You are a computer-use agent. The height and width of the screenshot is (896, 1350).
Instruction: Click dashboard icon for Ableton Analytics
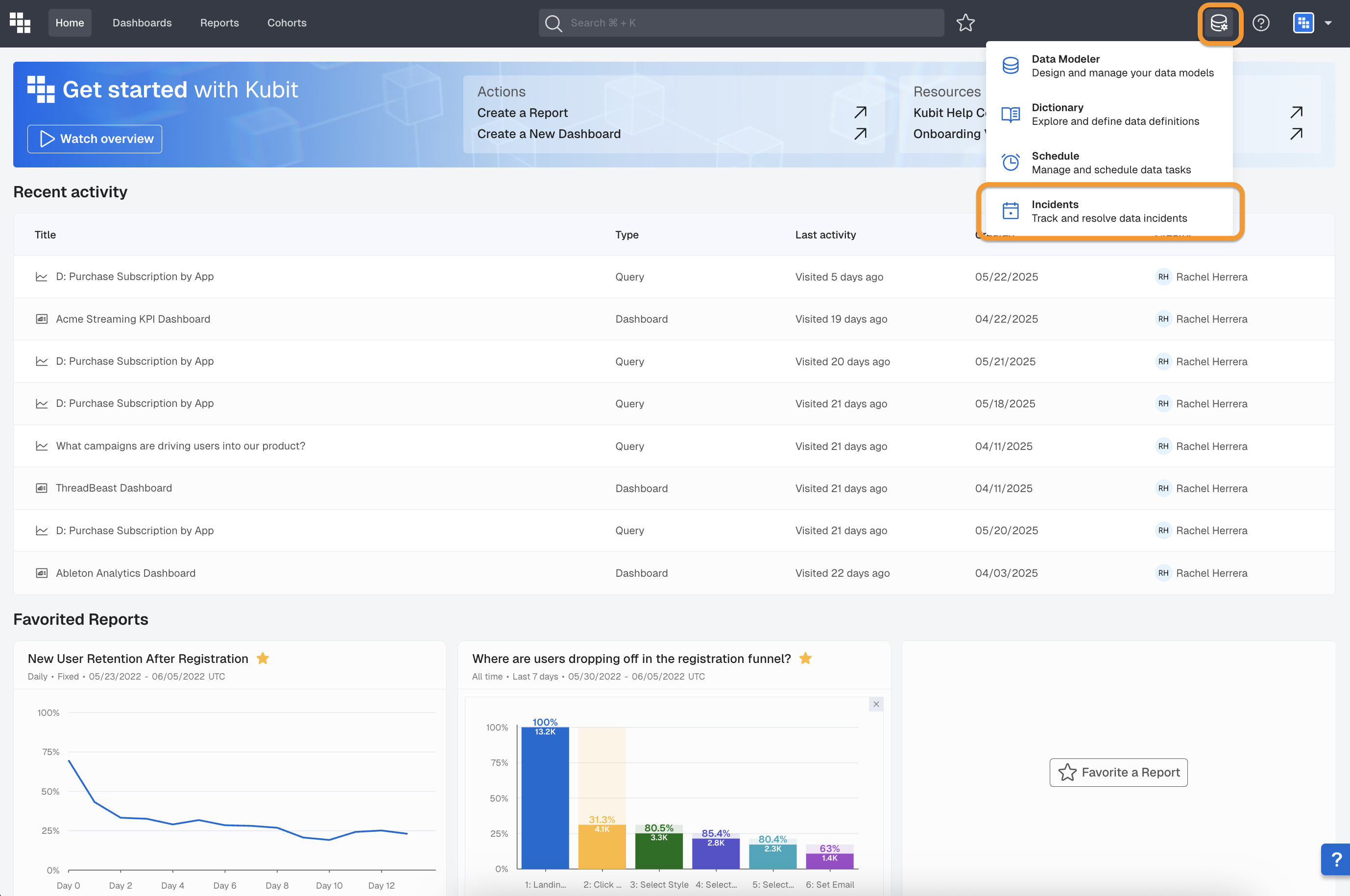[x=42, y=573]
